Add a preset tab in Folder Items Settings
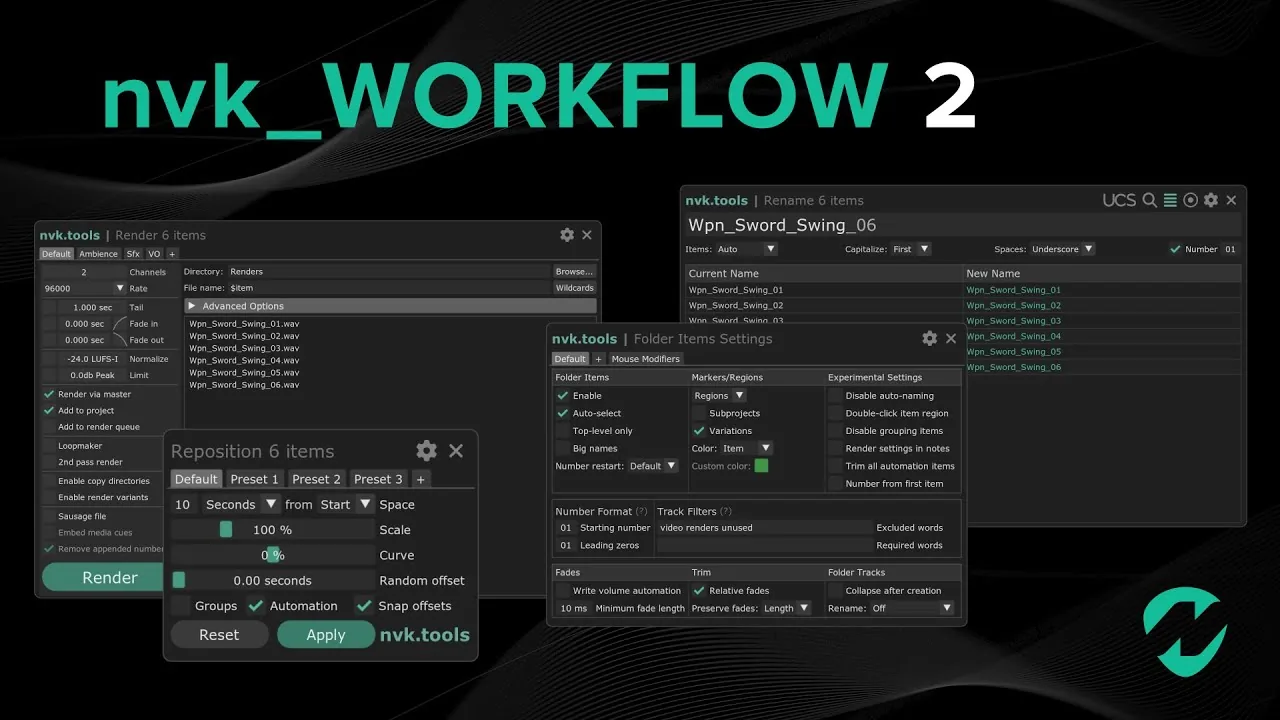1280x720 pixels. coord(598,359)
